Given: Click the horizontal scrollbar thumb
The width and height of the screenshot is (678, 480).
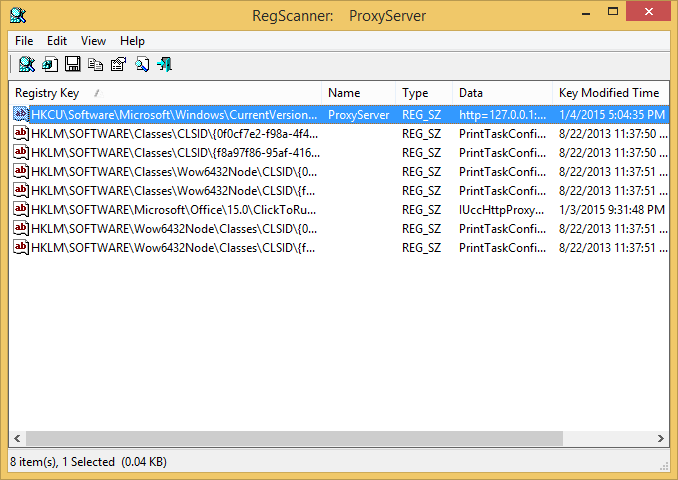Looking at the screenshot, I should point(294,438).
